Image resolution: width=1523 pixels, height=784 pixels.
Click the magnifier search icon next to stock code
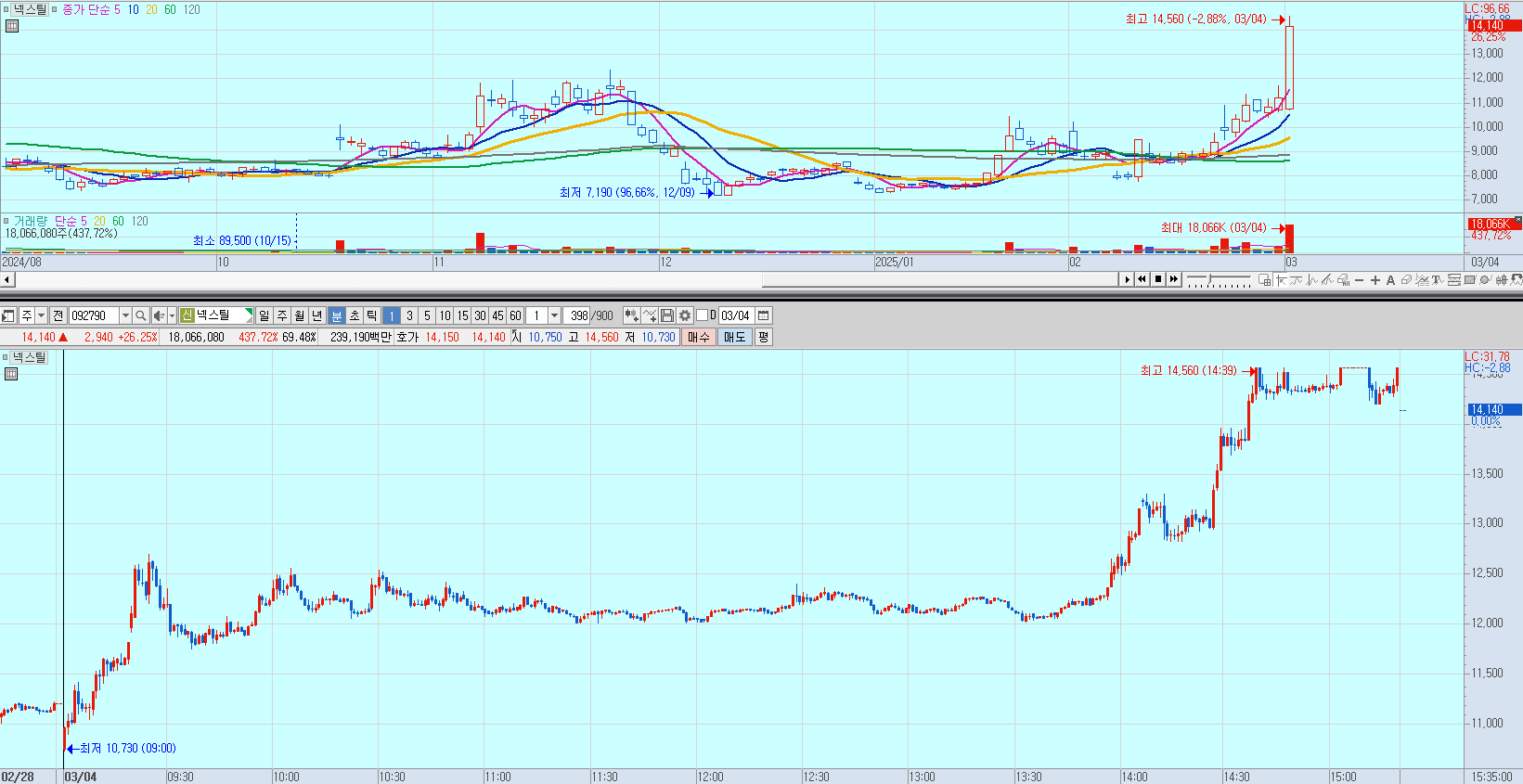[x=140, y=315]
